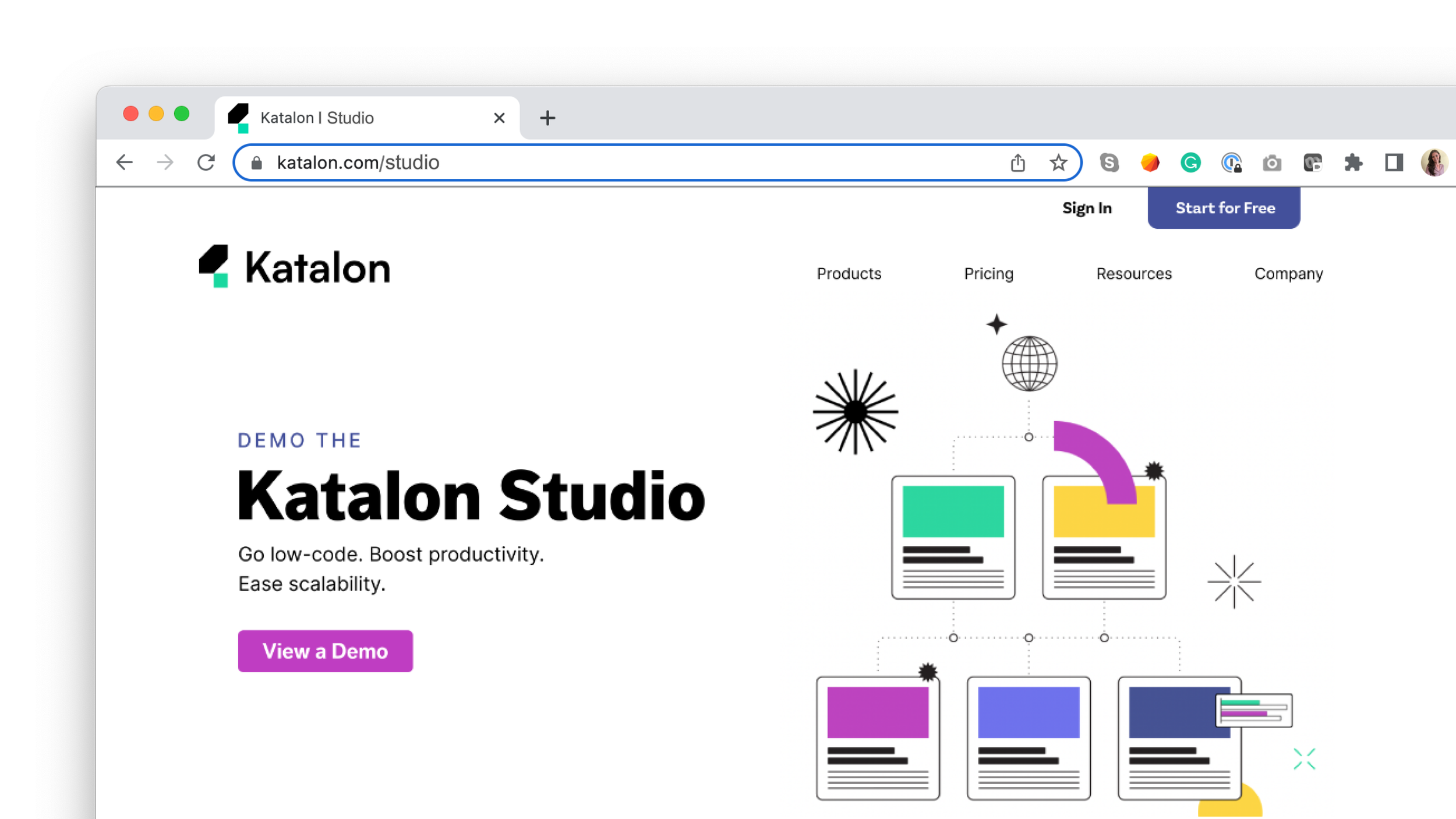Screen dimensions: 1456x819
Task: Open the gray extension icon right of the camera
Action: pos(1313,163)
